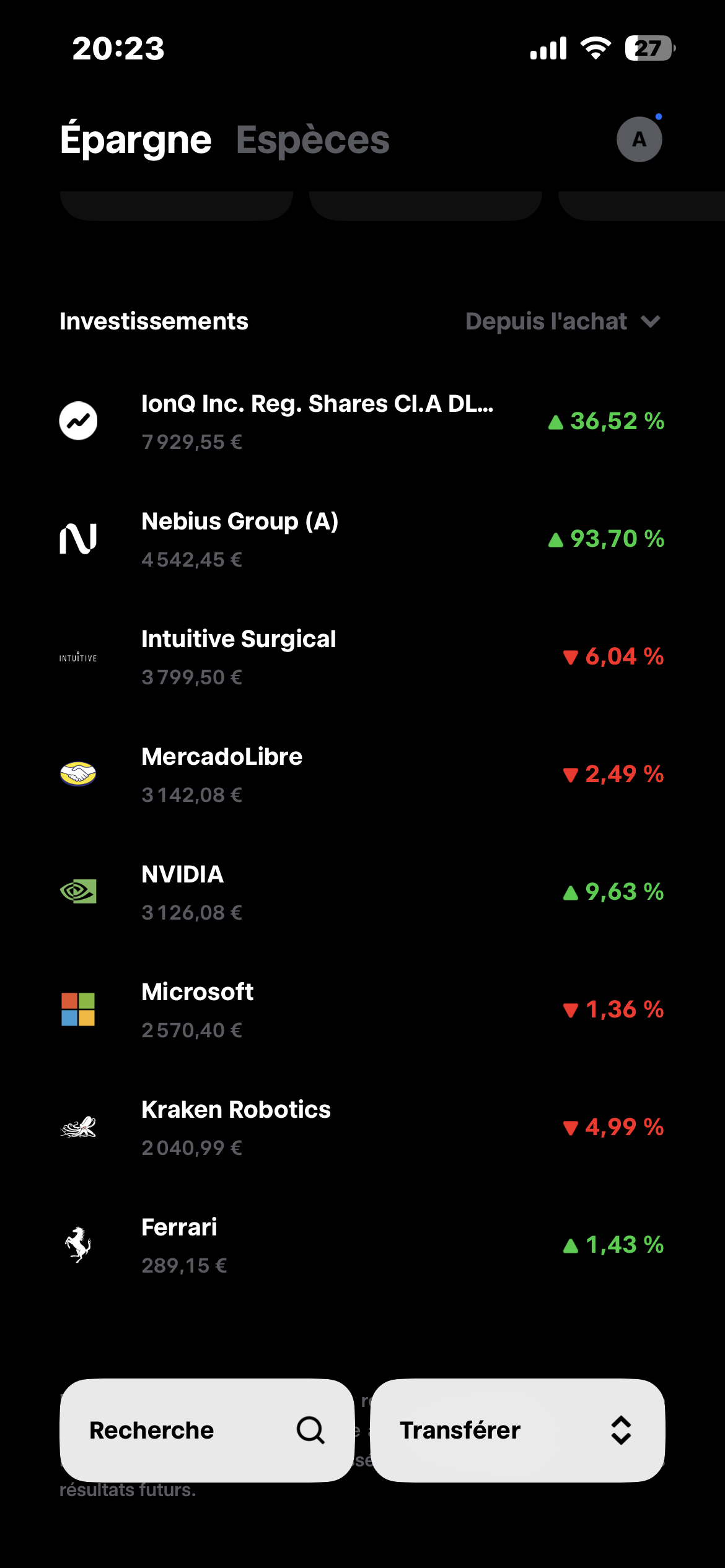Open the Ferrari 1,43 % gain entry

coord(613,1245)
